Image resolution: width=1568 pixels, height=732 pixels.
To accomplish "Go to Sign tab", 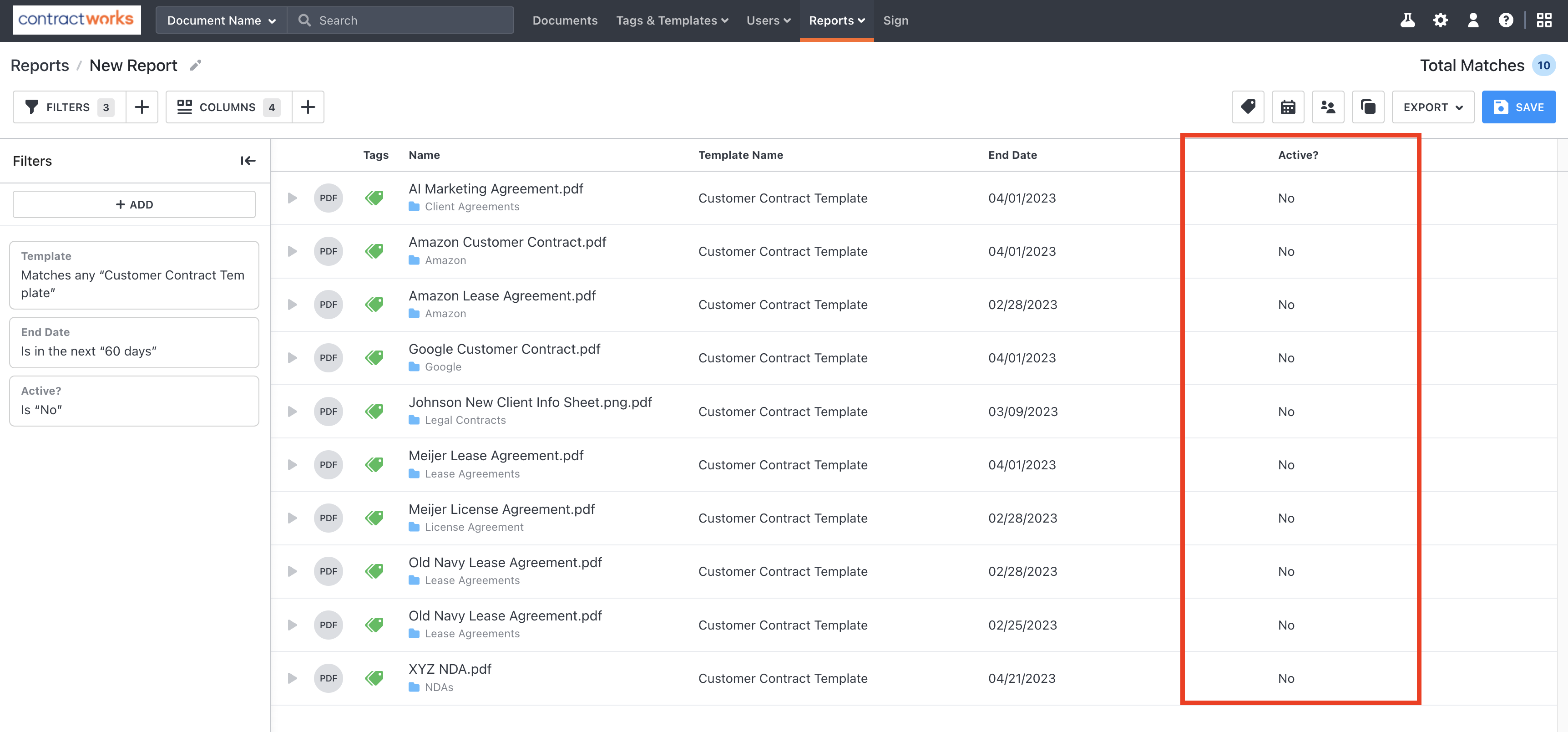I will 895,20.
